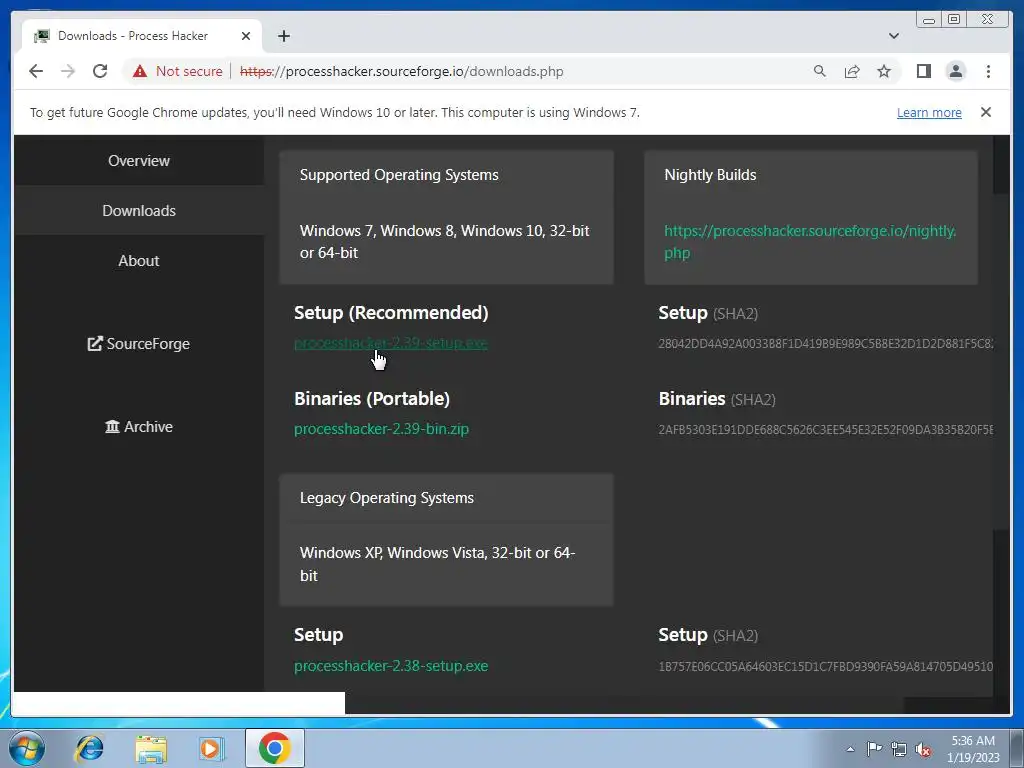The width and height of the screenshot is (1024, 768).
Task: Click the 2AFB5303E191 binaries SHA2 hash
Action: pos(825,429)
